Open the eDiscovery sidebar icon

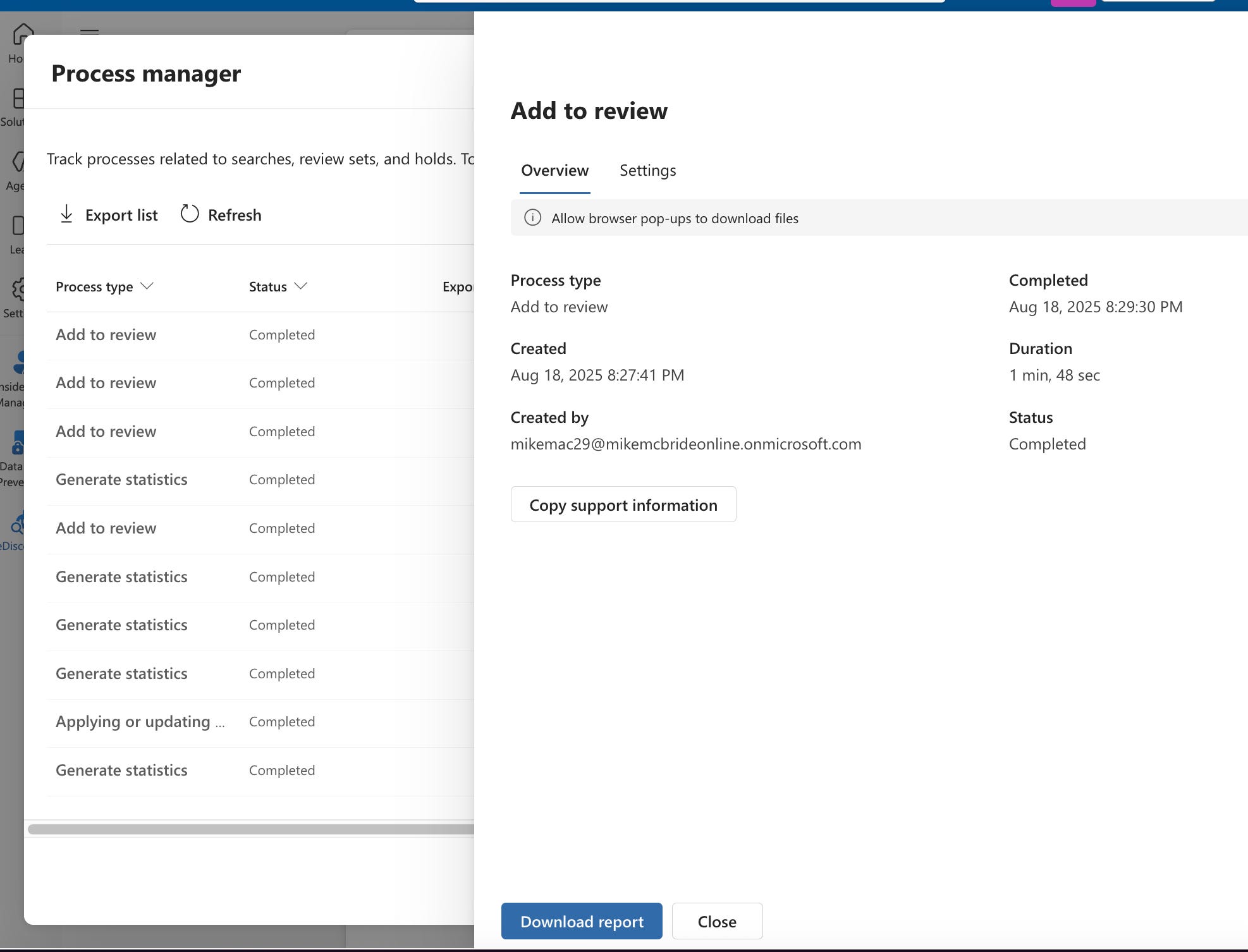coord(18,525)
